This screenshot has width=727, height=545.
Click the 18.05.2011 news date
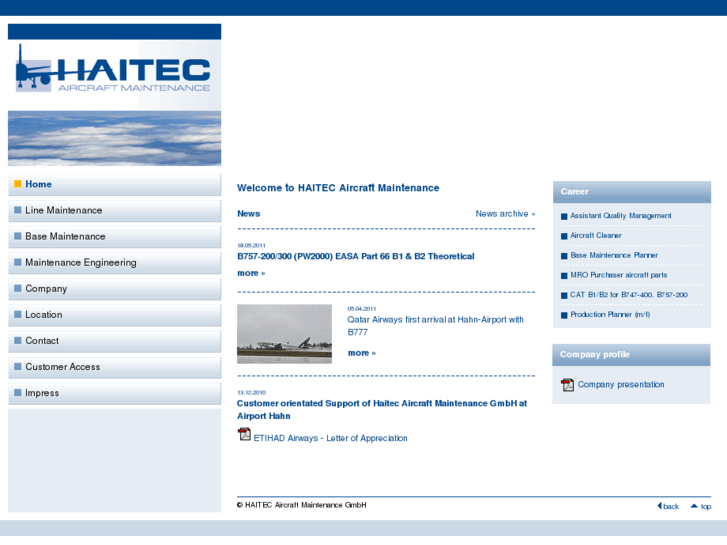click(251, 245)
